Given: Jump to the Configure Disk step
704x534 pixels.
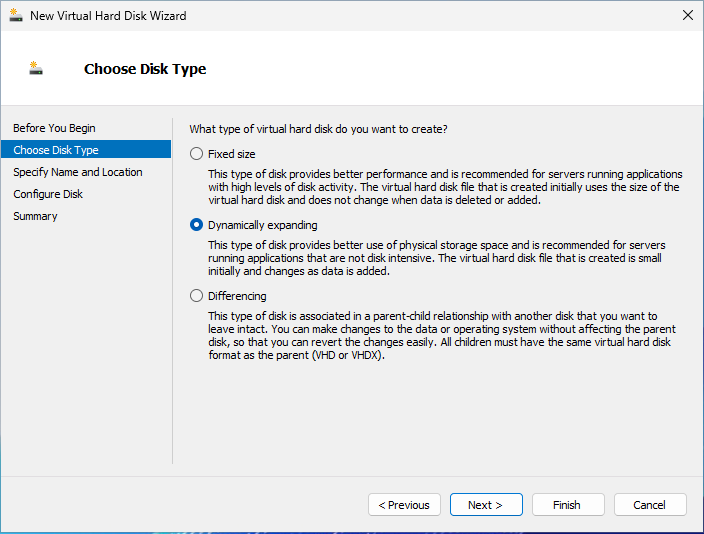Looking at the screenshot, I should [x=48, y=194].
